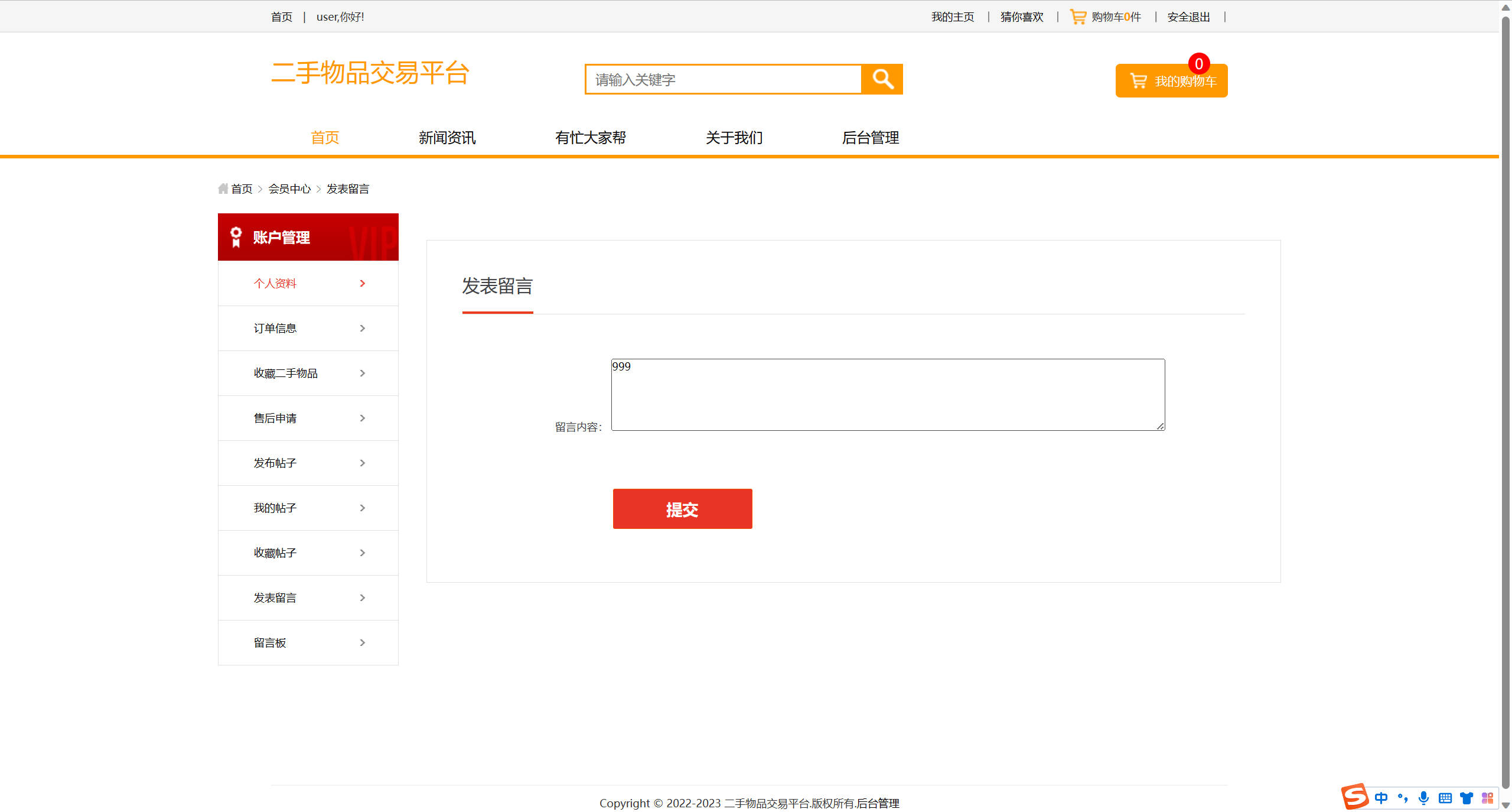Expand the 订单信息 sidebar arrow

point(362,328)
